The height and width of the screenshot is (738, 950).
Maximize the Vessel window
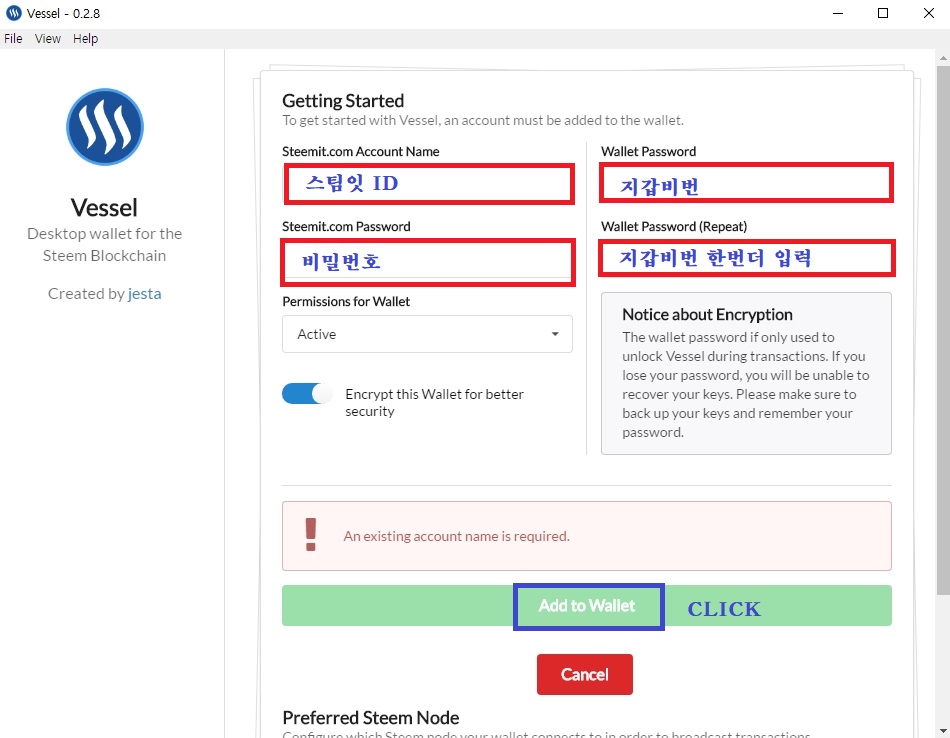pyautogui.click(x=883, y=13)
